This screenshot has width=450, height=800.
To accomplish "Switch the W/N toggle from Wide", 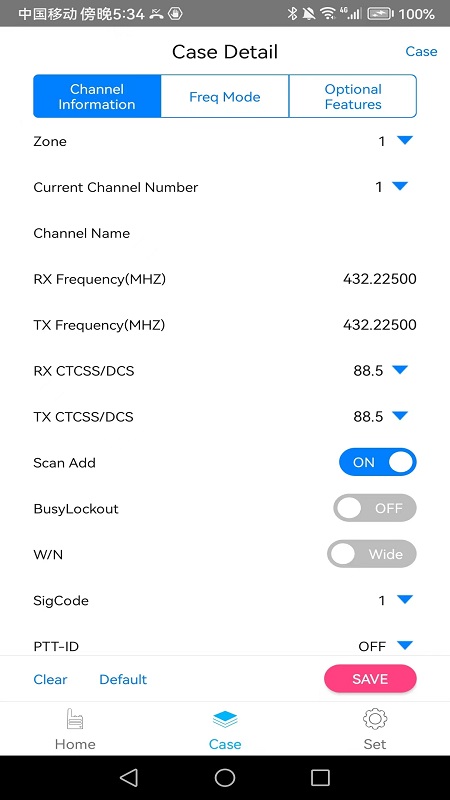I will click(x=372, y=554).
